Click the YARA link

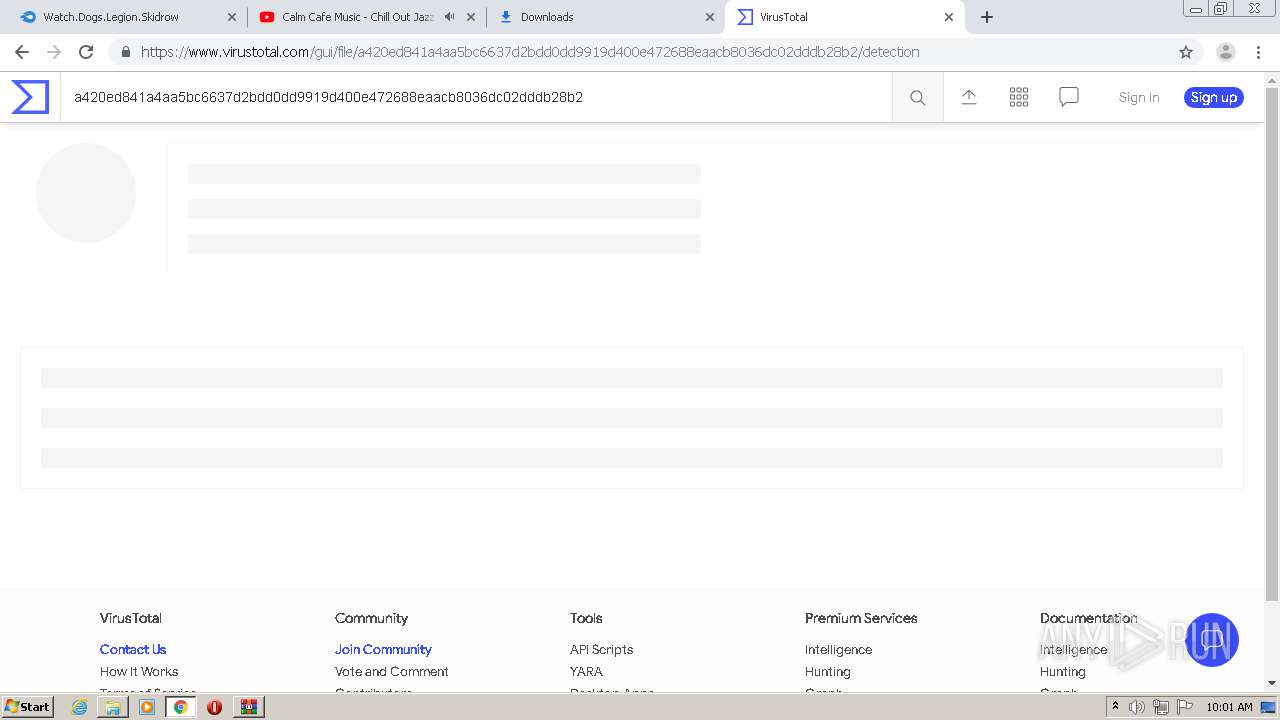click(586, 671)
